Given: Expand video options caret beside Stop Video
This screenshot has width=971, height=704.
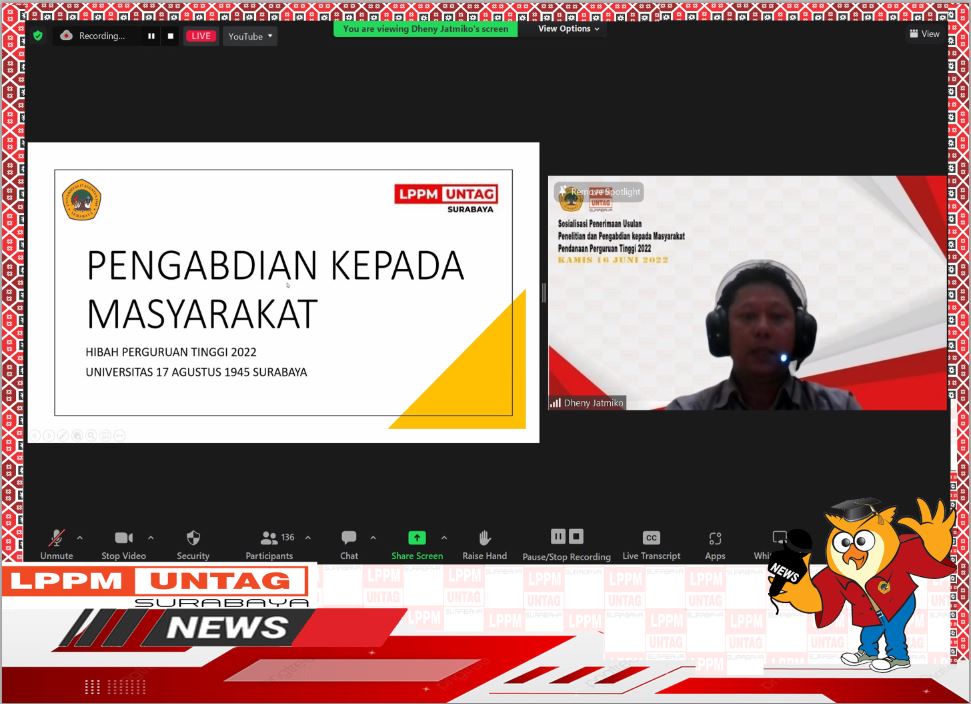Looking at the screenshot, I should click(151, 537).
